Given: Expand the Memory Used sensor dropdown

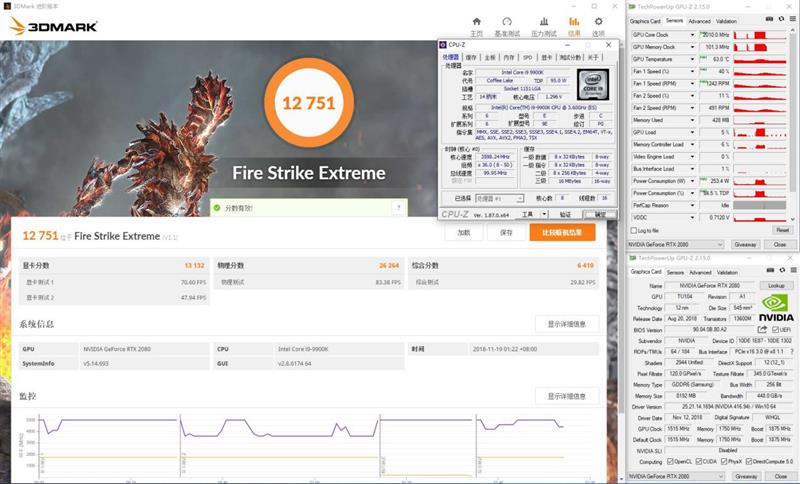Looking at the screenshot, I should pos(692,120).
